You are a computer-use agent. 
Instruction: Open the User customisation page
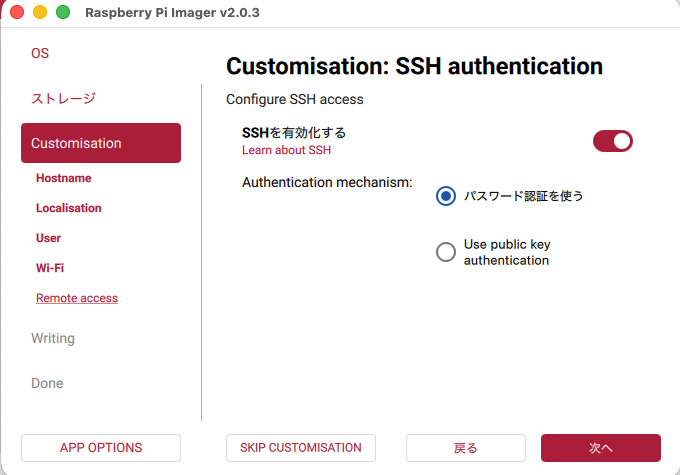(48, 238)
